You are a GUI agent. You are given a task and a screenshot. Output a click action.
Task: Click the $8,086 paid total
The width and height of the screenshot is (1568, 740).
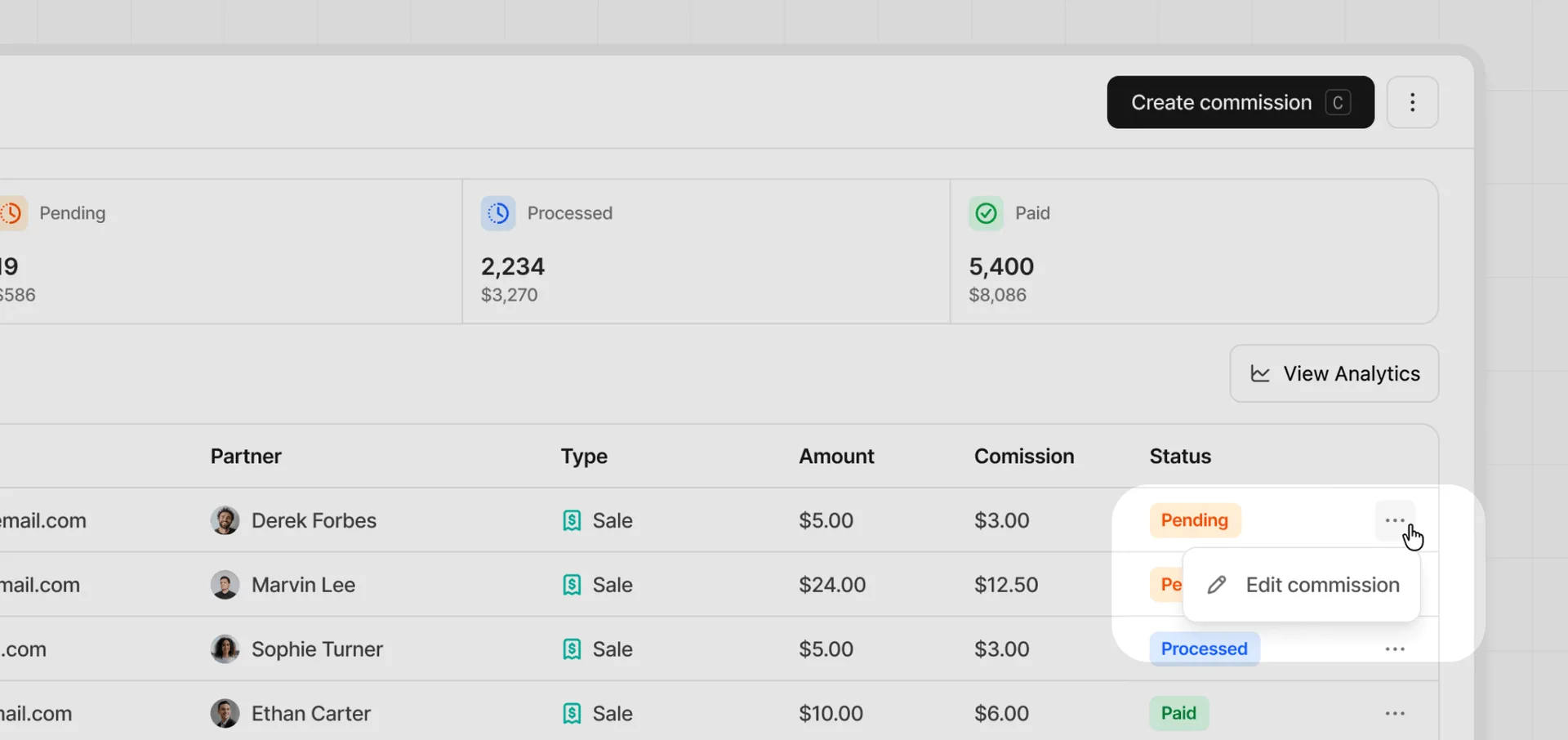pos(997,295)
